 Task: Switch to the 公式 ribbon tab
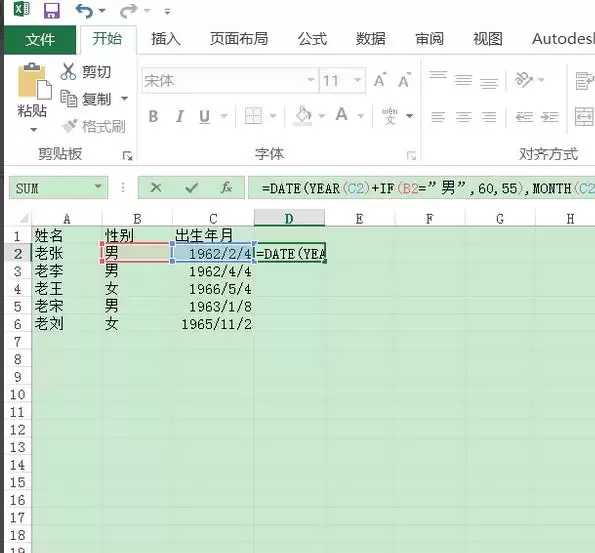pyautogui.click(x=312, y=39)
